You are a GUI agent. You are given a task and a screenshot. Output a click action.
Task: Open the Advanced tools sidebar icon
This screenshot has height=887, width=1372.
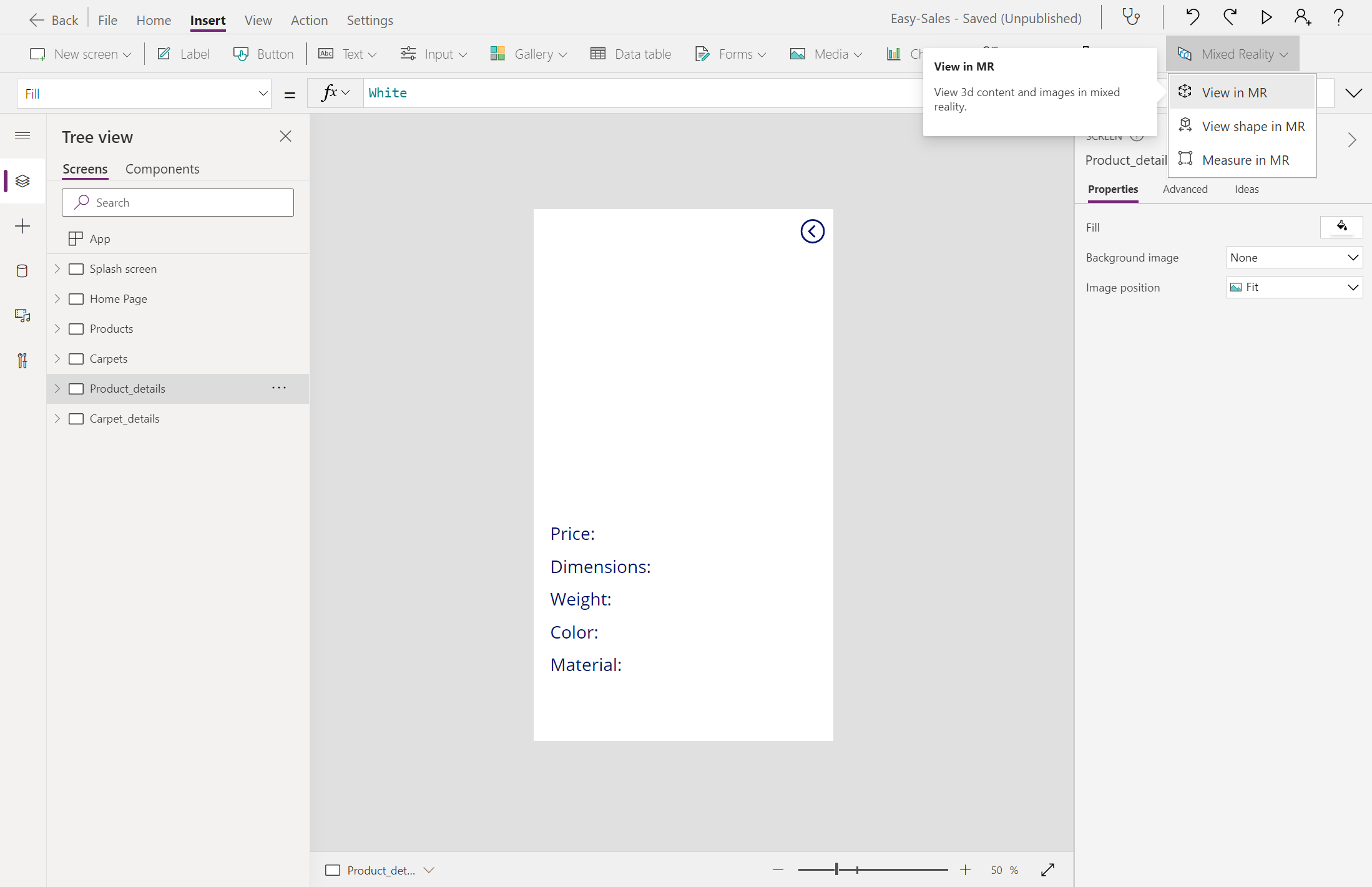(22, 361)
